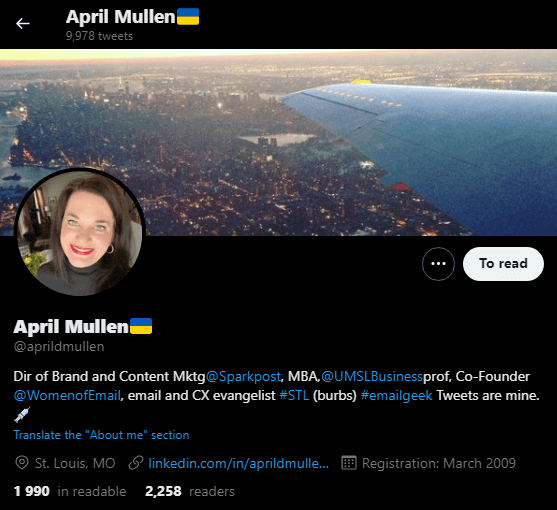View April Mullen's profile picture

[80, 232]
